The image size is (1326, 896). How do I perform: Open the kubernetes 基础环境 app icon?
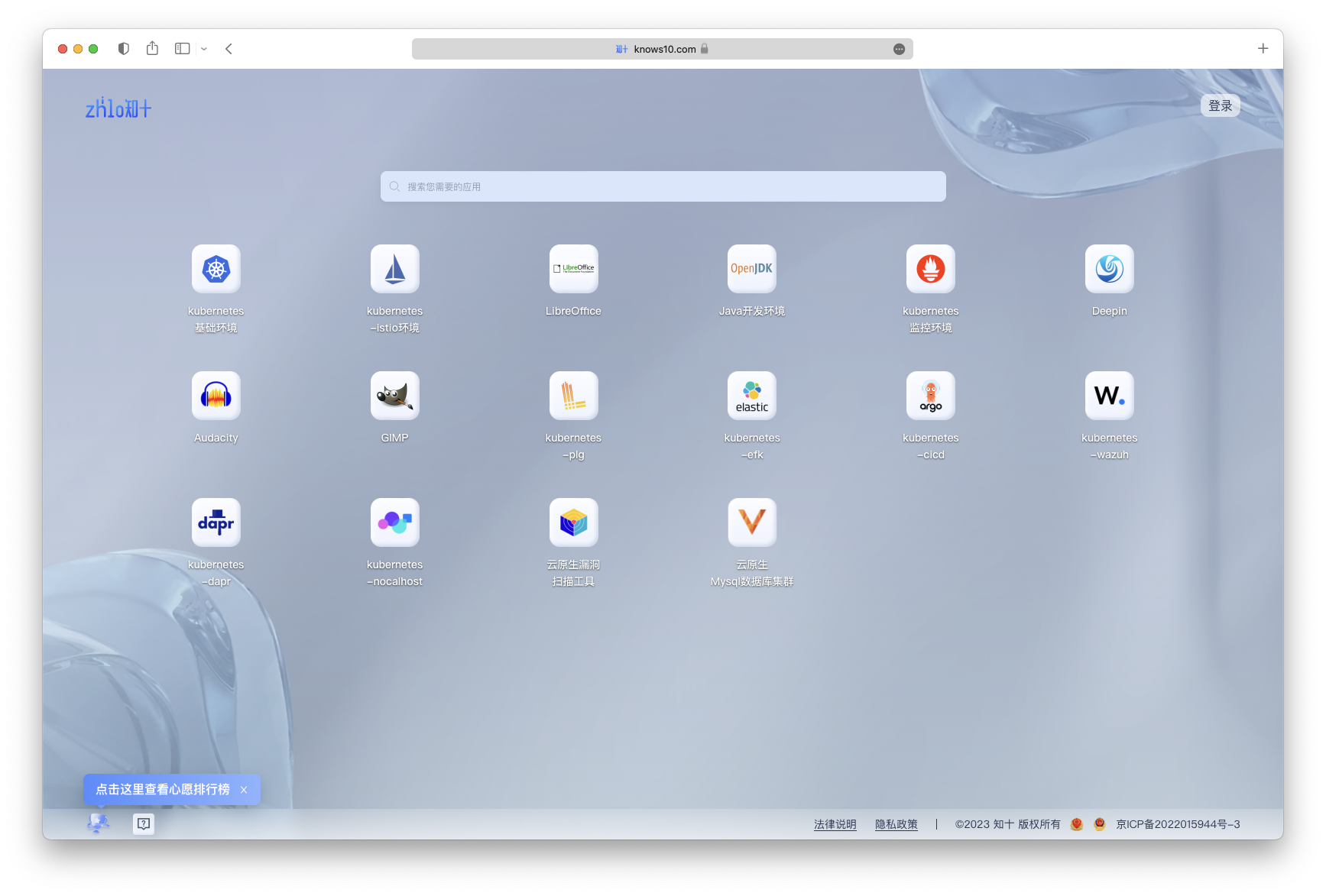(x=216, y=269)
